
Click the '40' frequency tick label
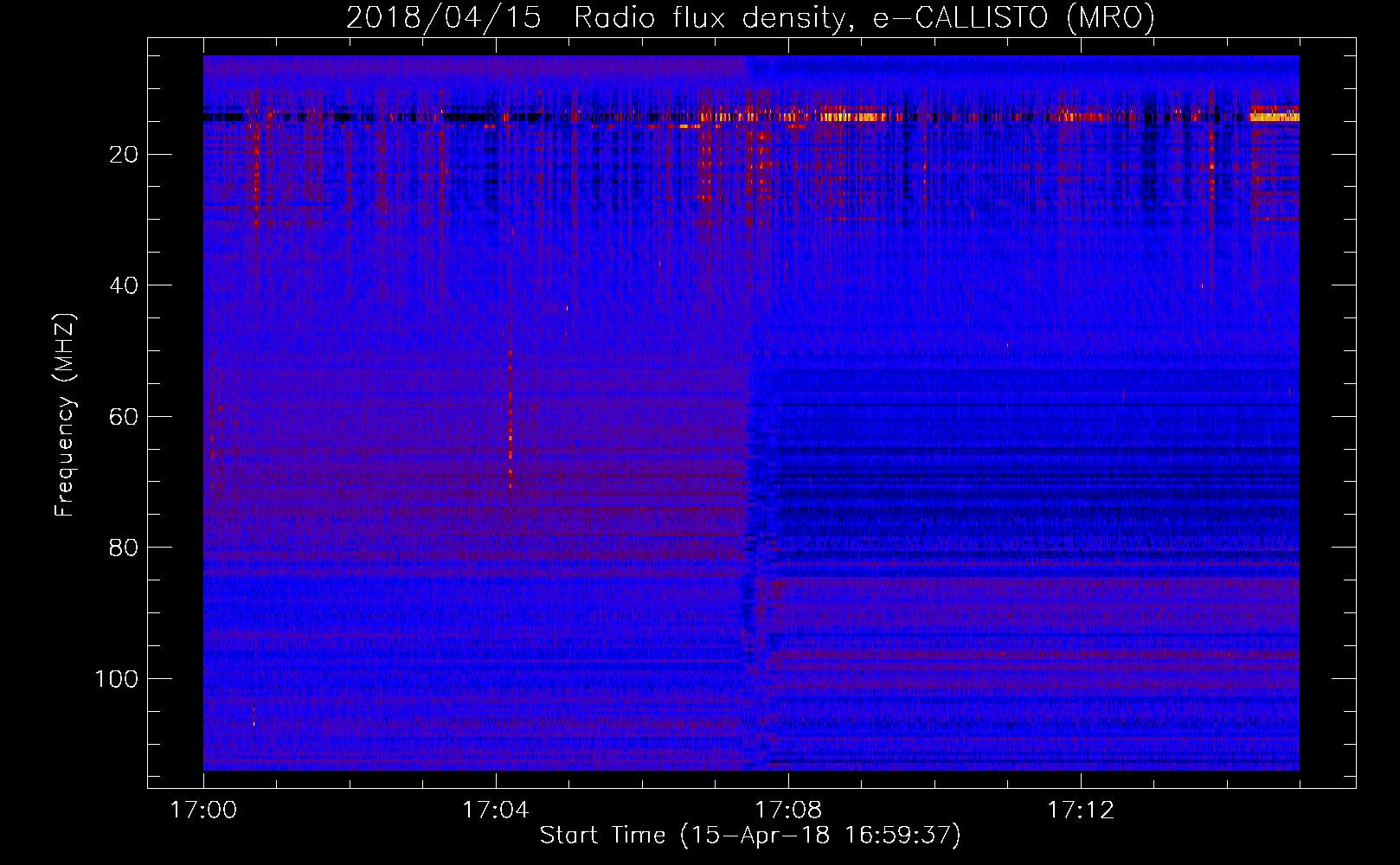click(124, 285)
